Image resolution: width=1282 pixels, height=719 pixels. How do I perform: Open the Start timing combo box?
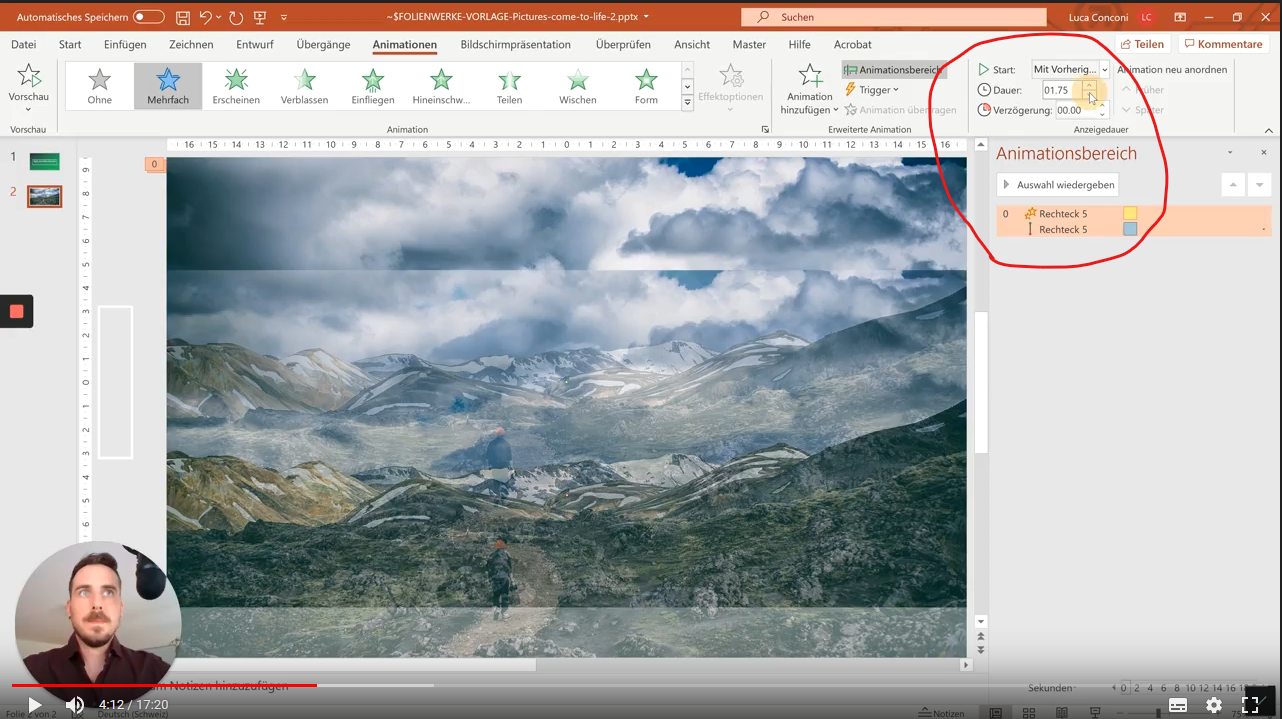point(1071,69)
